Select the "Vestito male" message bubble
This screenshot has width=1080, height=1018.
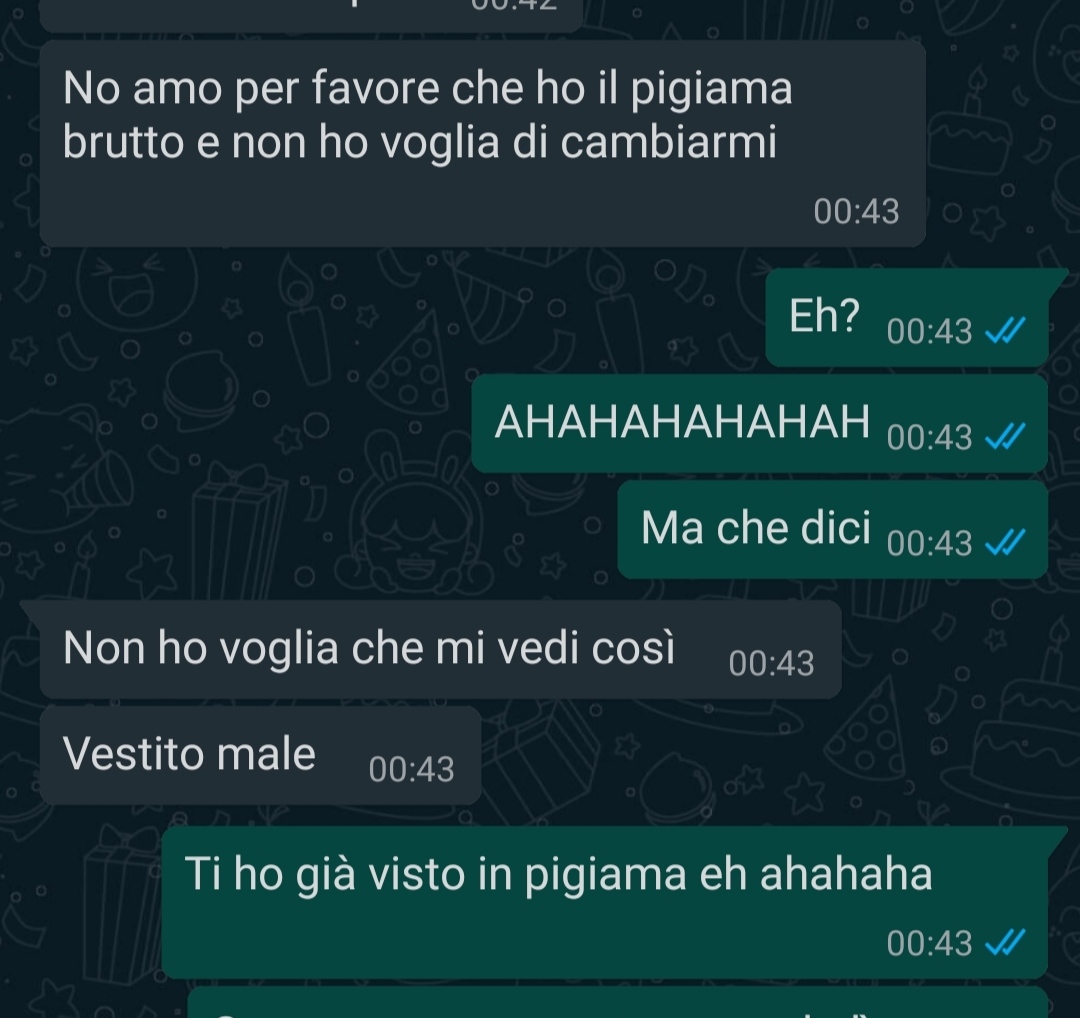[260, 755]
